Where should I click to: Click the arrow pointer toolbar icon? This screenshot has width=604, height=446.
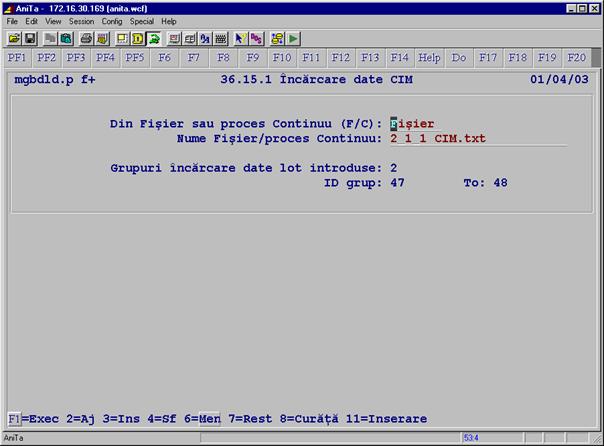241,38
